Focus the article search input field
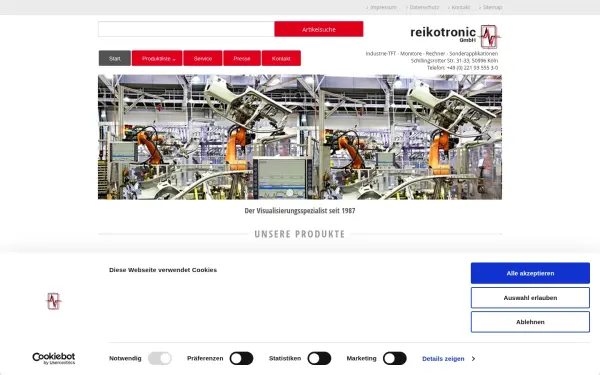This screenshot has height=375, width=600. pos(186,29)
